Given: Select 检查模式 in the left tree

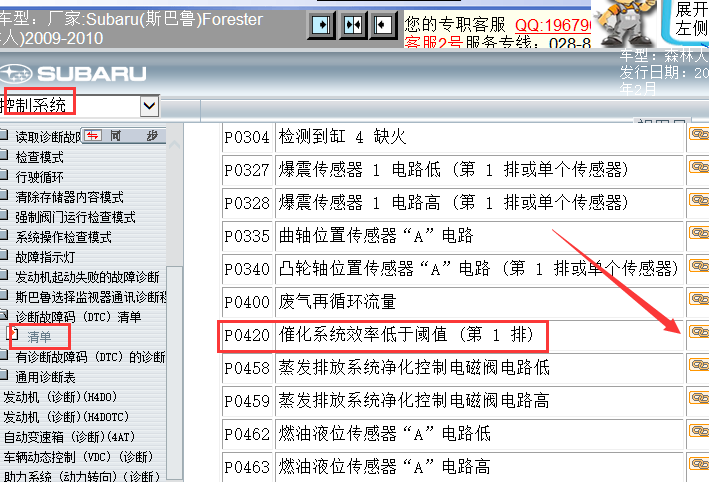Looking at the screenshot, I should click(x=39, y=157).
